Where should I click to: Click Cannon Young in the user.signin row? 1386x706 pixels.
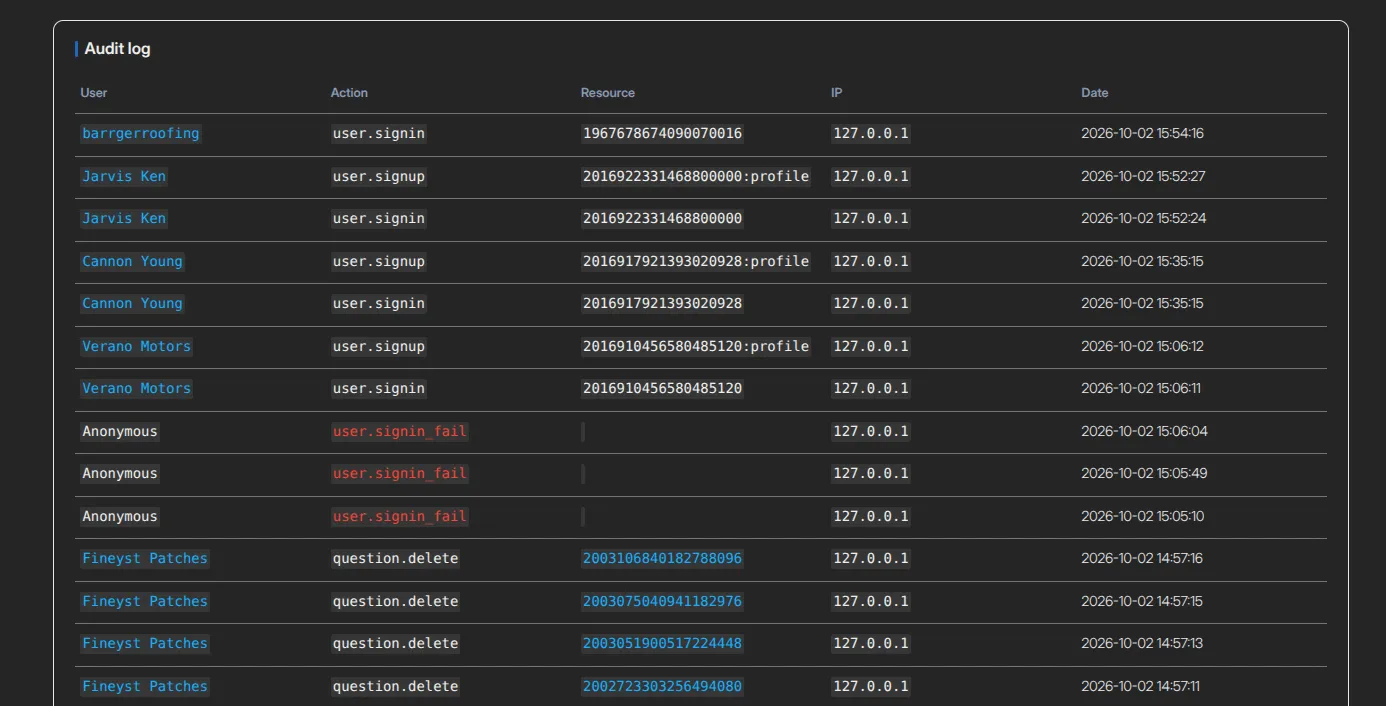pos(133,303)
